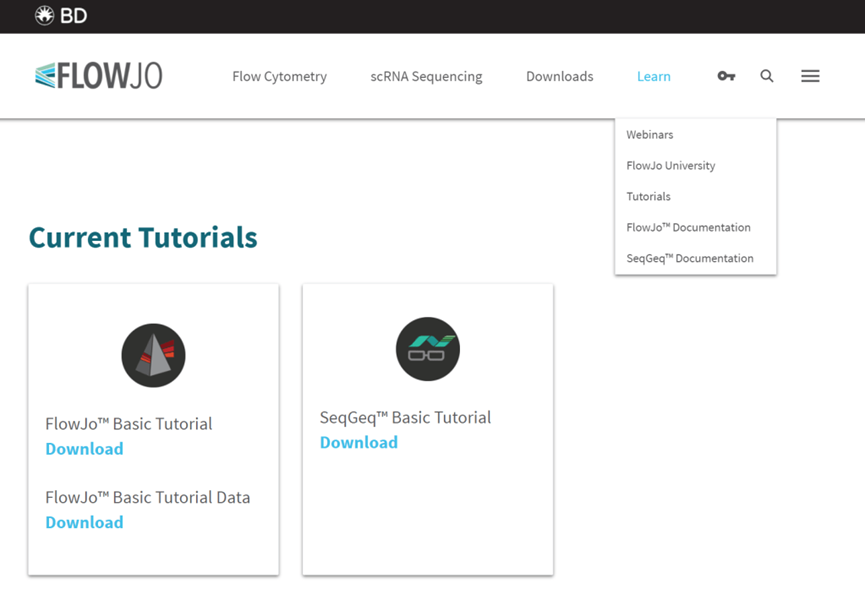
Task: Open the Flow Cytometry menu
Action: coord(280,76)
